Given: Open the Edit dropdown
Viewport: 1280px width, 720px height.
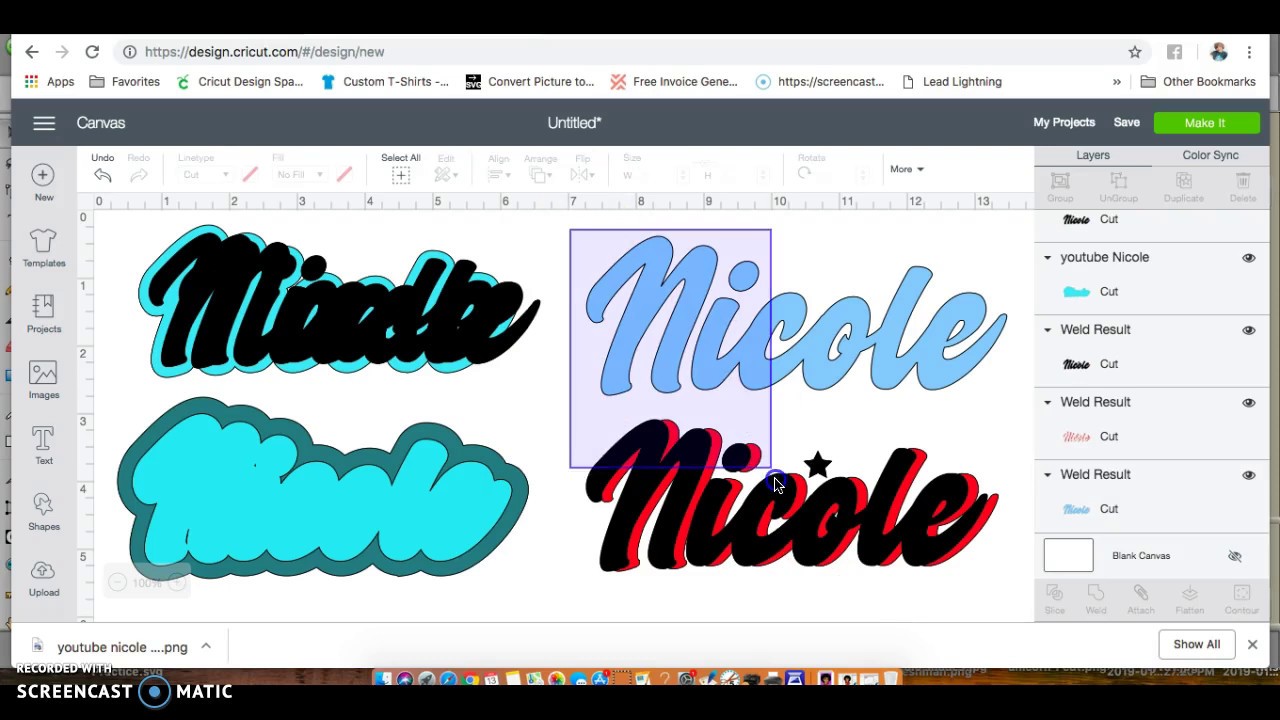Looking at the screenshot, I should (x=445, y=175).
